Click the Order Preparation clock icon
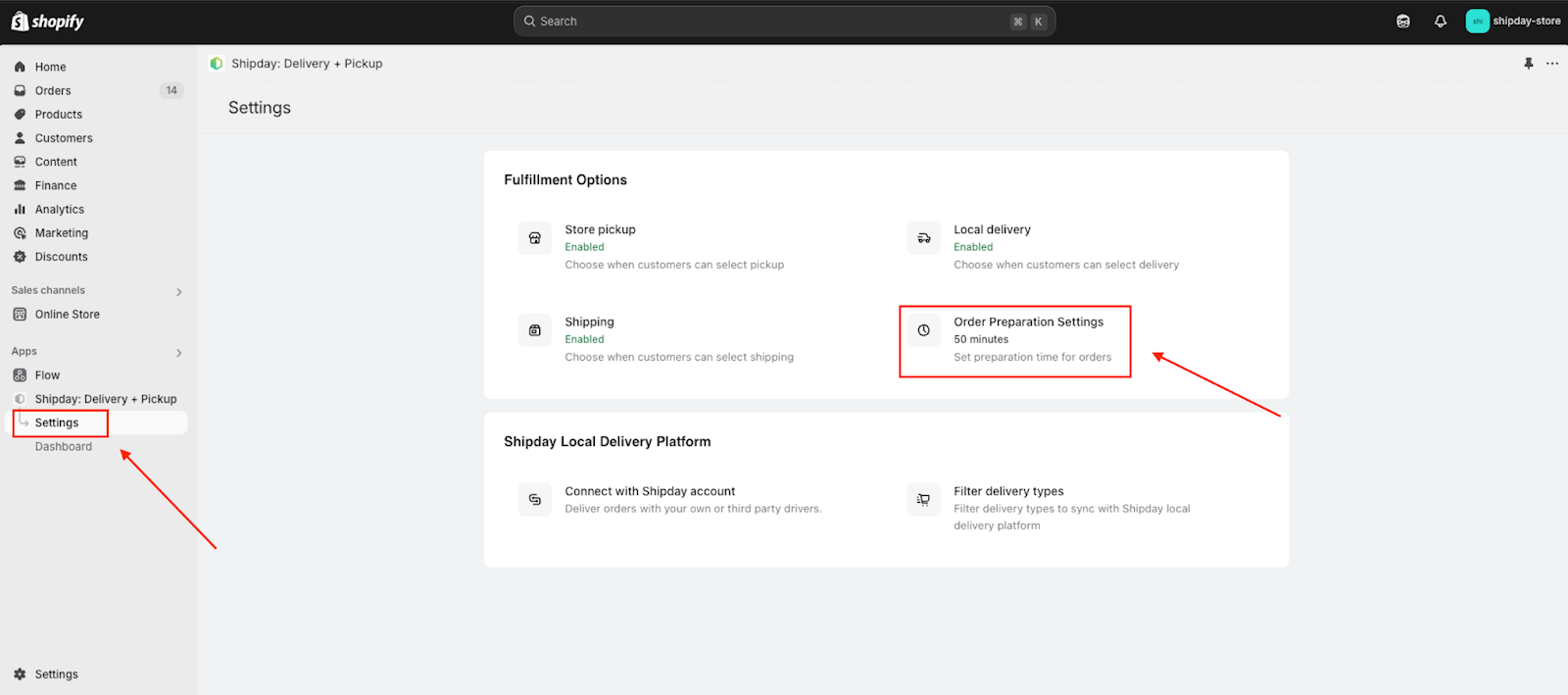 (923, 330)
